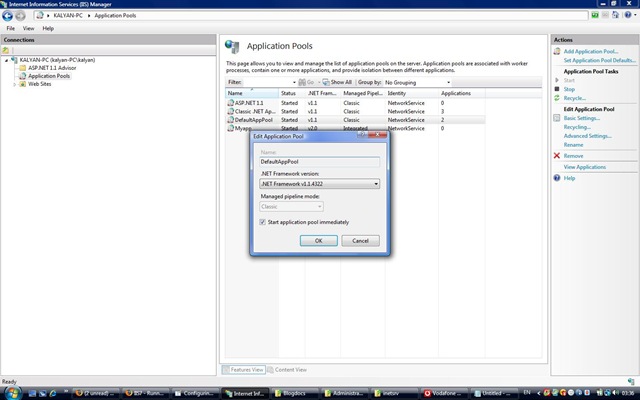The height and width of the screenshot is (400, 640).
Task: Sort by the Applications column header
Action: (462, 93)
